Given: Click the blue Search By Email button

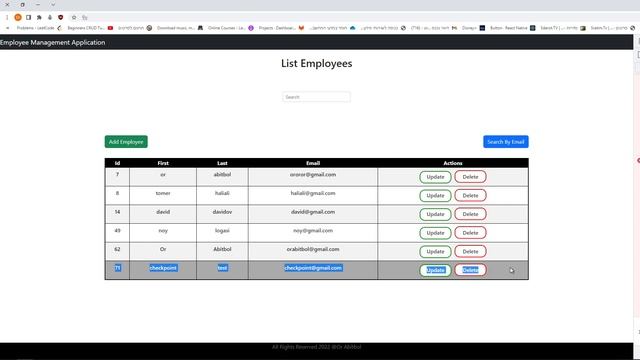Looking at the screenshot, I should tap(506, 142).
